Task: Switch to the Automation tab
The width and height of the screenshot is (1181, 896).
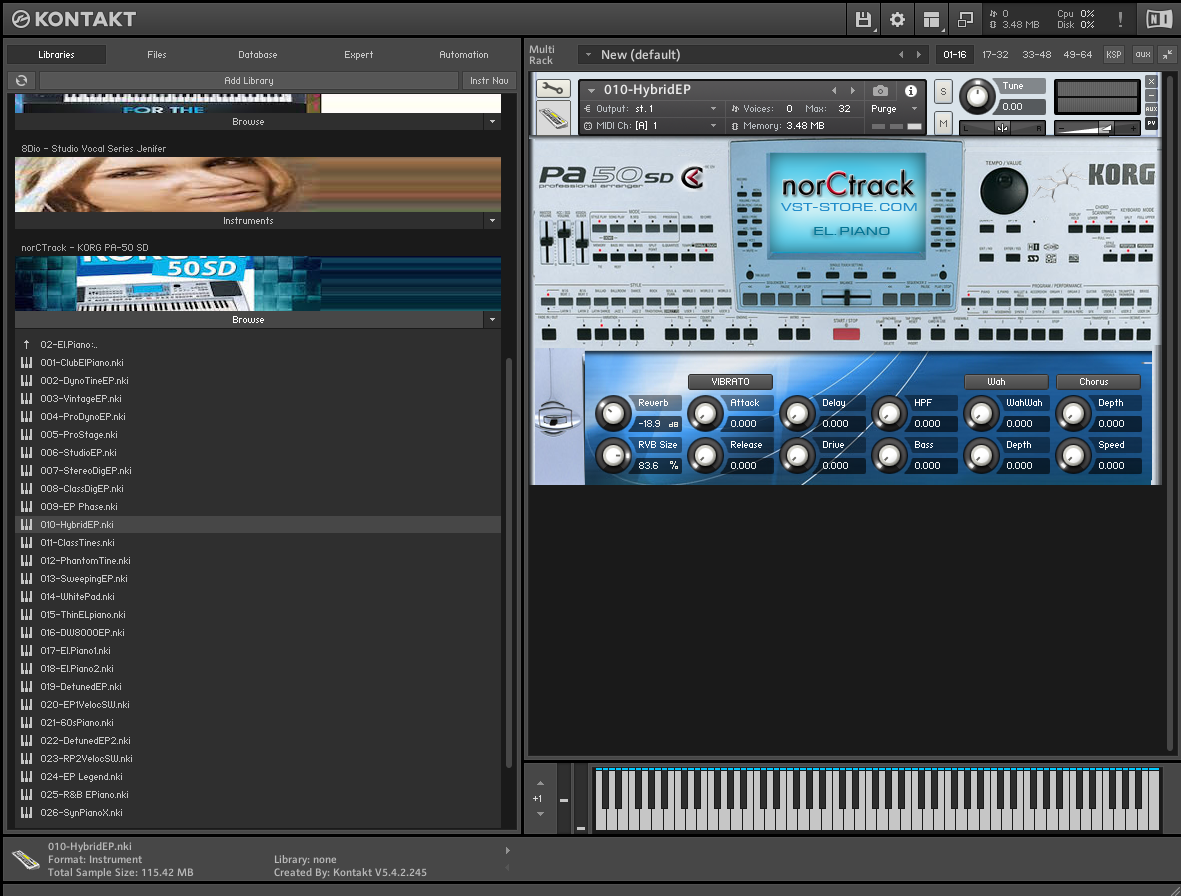Action: point(463,55)
